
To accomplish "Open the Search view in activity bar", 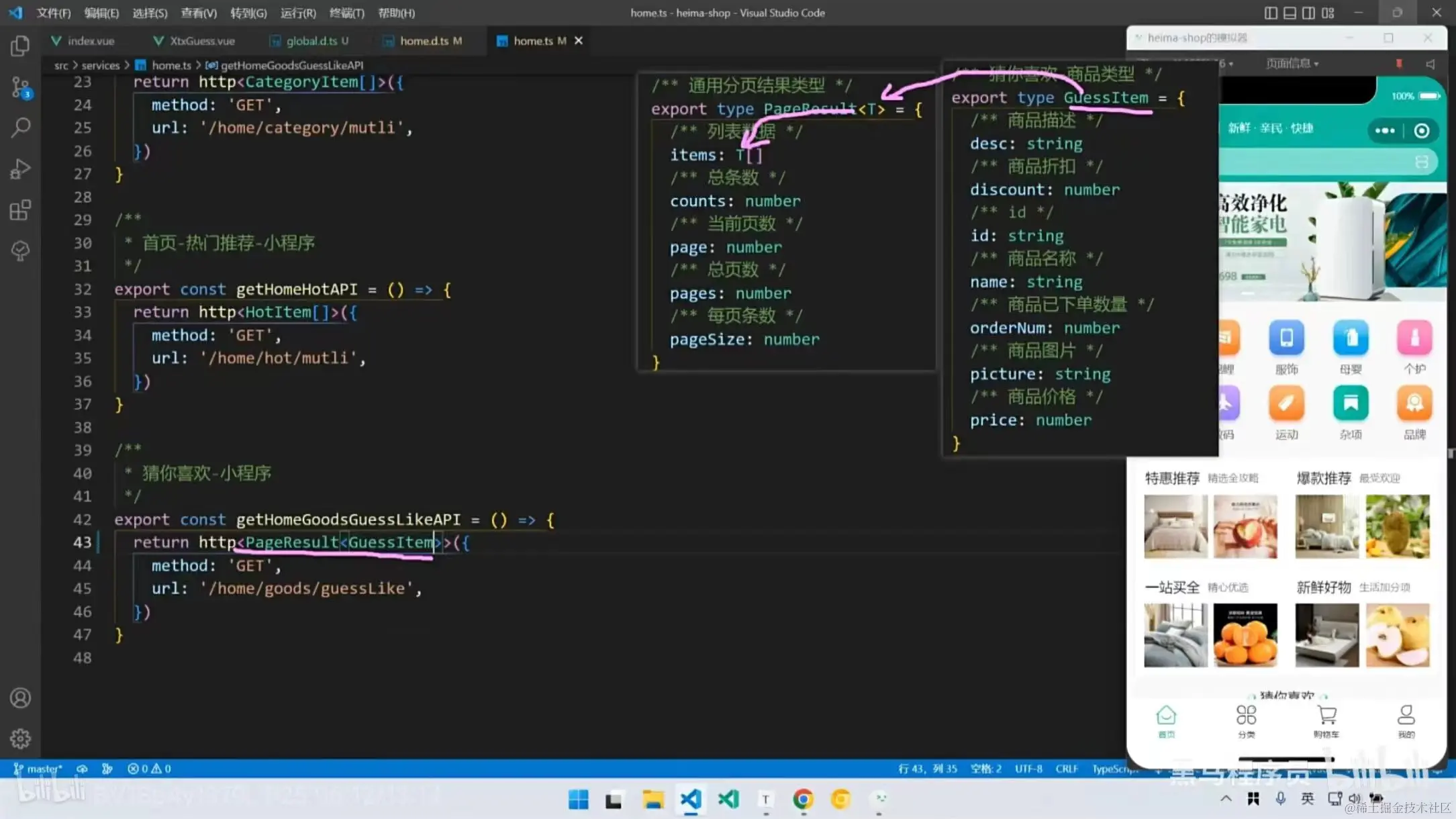I will click(20, 128).
